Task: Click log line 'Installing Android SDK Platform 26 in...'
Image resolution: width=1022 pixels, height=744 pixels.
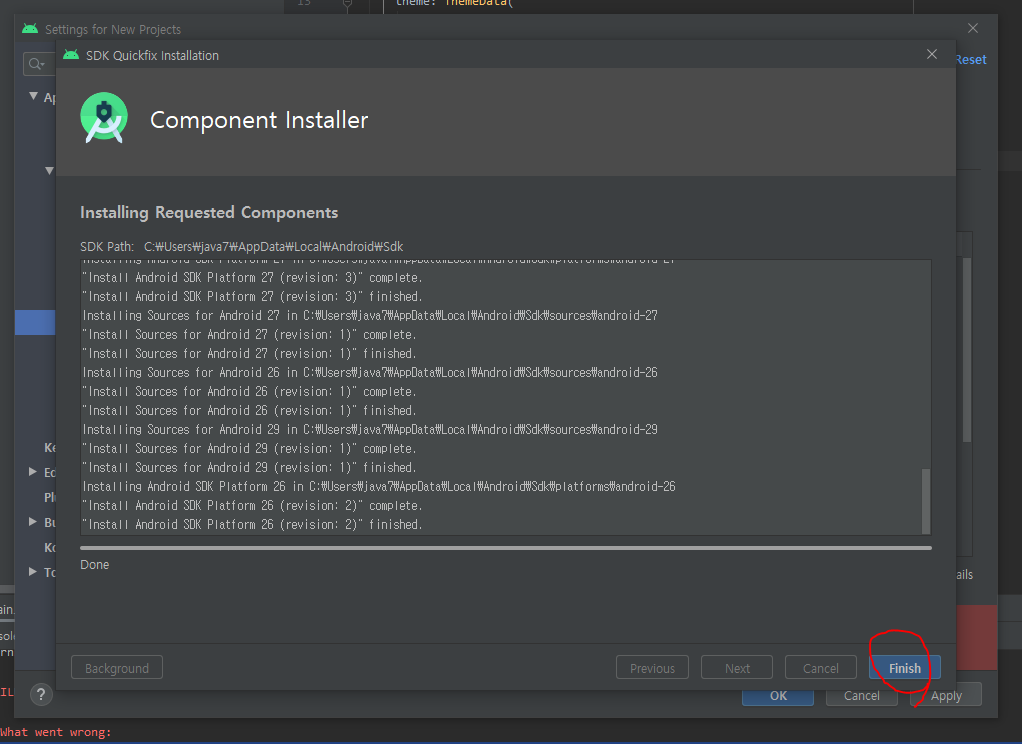Action: [379, 486]
